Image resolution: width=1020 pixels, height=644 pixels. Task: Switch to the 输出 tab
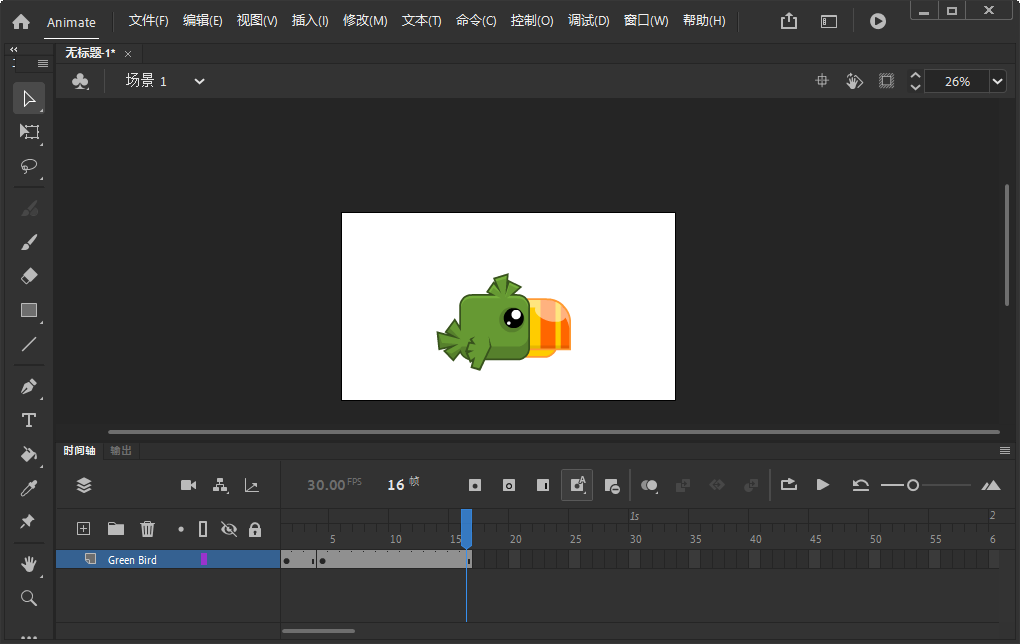click(x=120, y=450)
